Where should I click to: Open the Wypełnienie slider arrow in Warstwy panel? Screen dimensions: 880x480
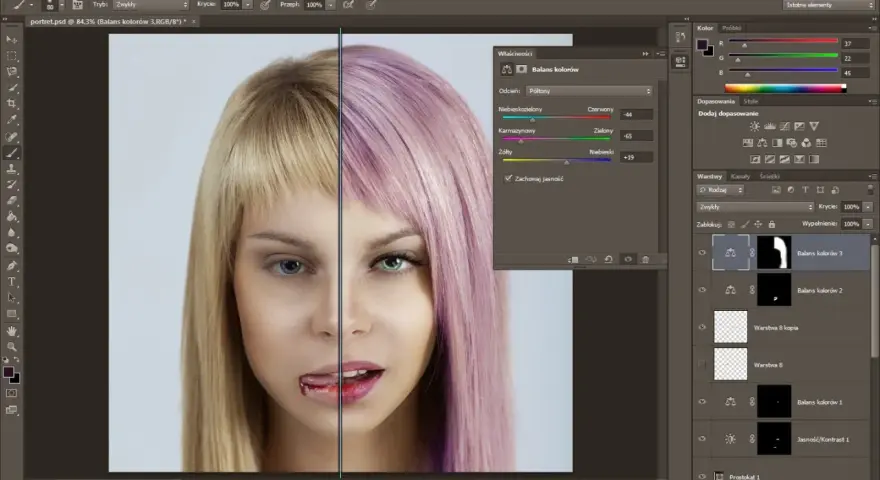[868, 224]
